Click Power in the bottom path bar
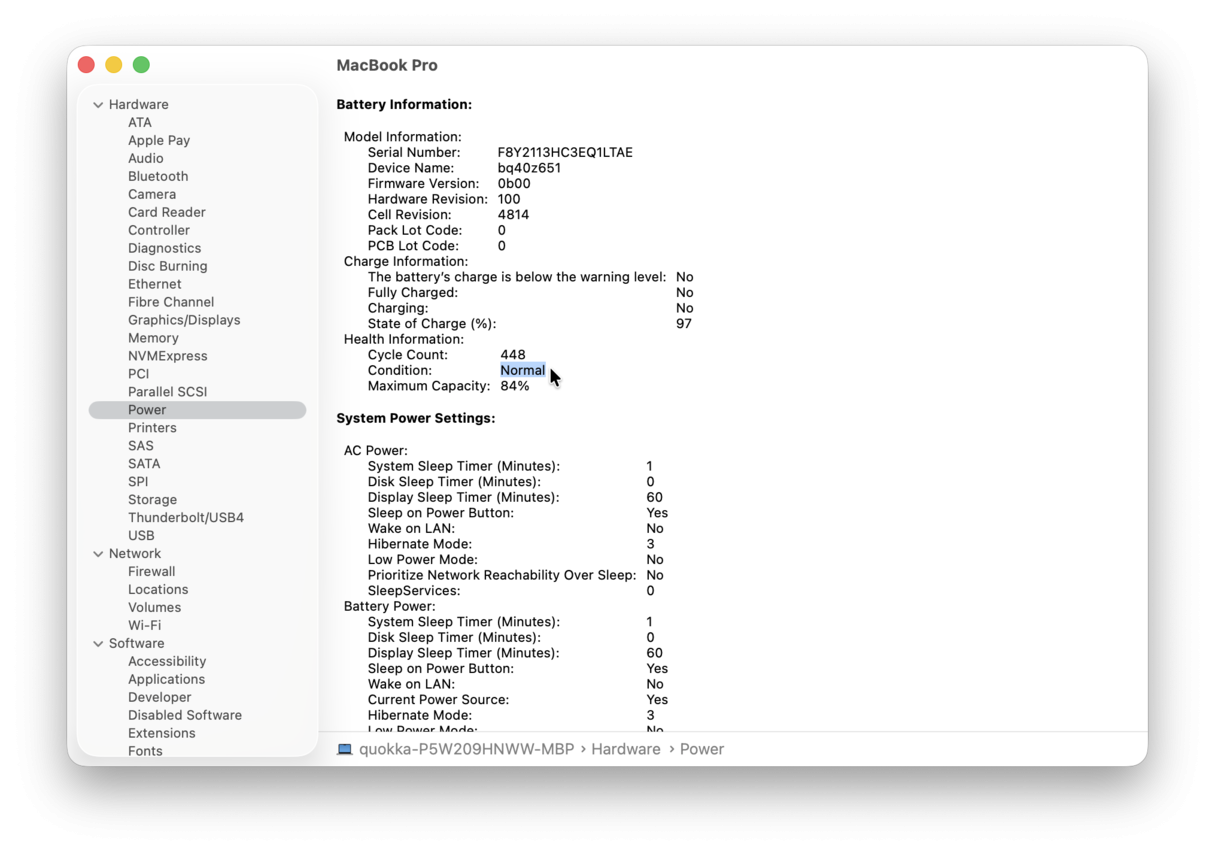 pyautogui.click(x=701, y=749)
